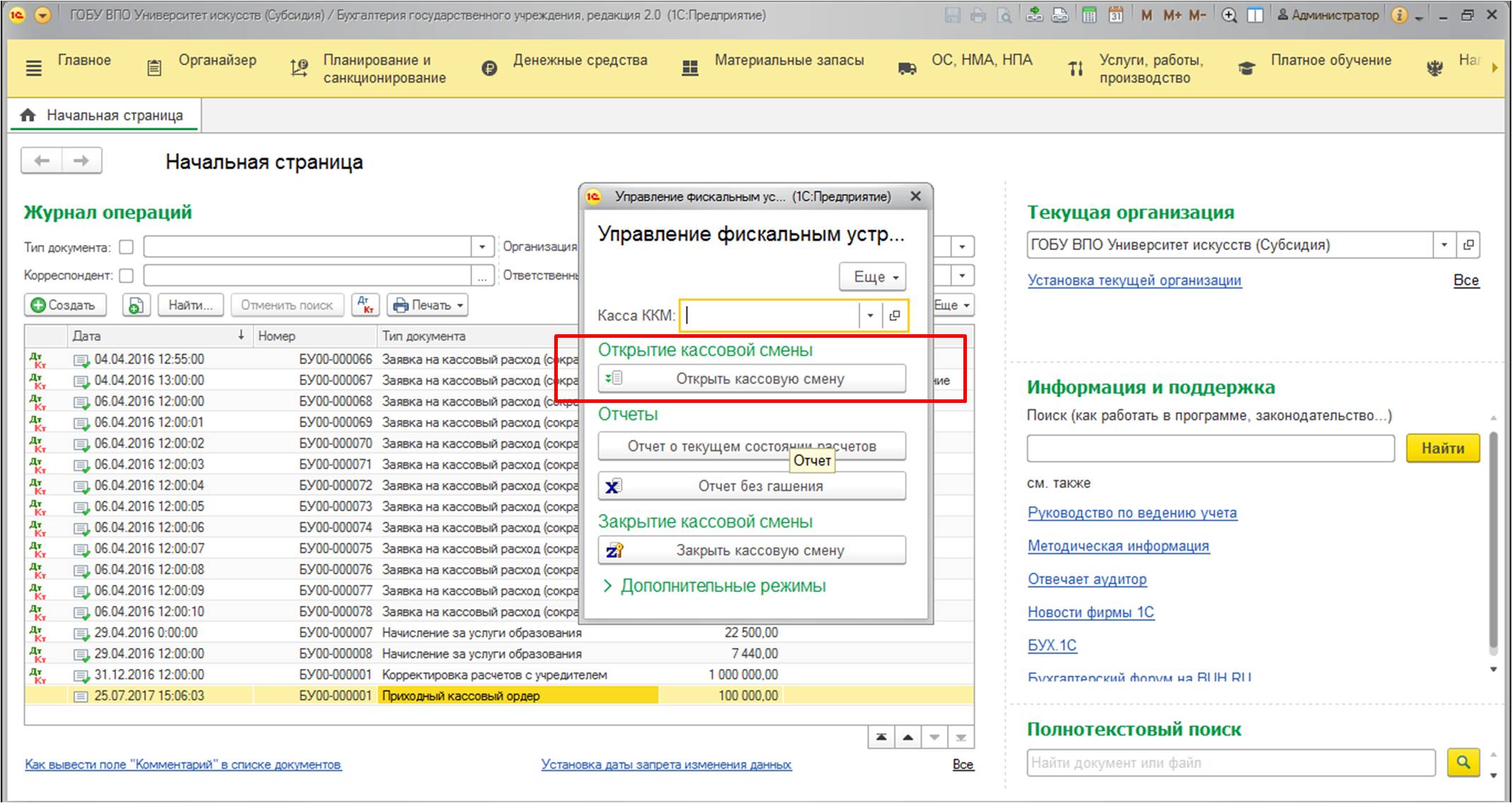Click the ДтКт postings icon in toolbar
Screen dimensions: 1512x803
click(365, 305)
